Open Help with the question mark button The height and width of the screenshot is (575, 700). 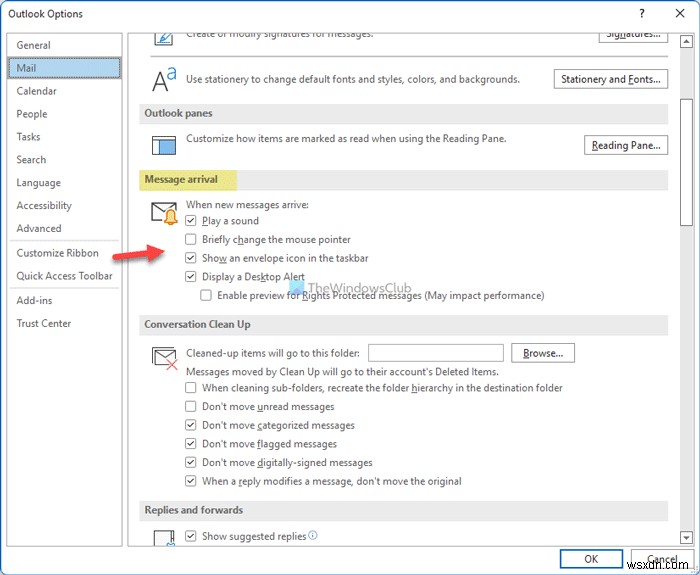click(x=642, y=13)
